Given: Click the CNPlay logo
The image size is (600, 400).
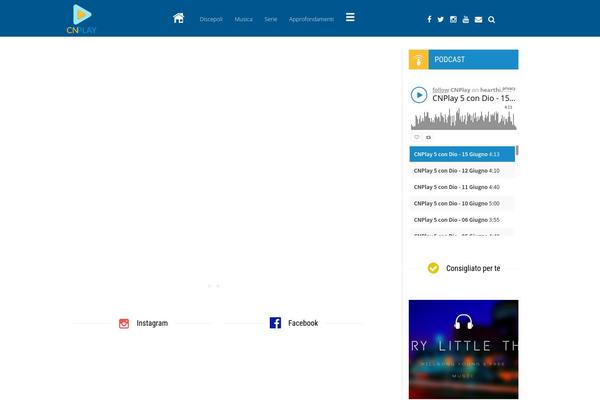Looking at the screenshot, I should [81, 19].
